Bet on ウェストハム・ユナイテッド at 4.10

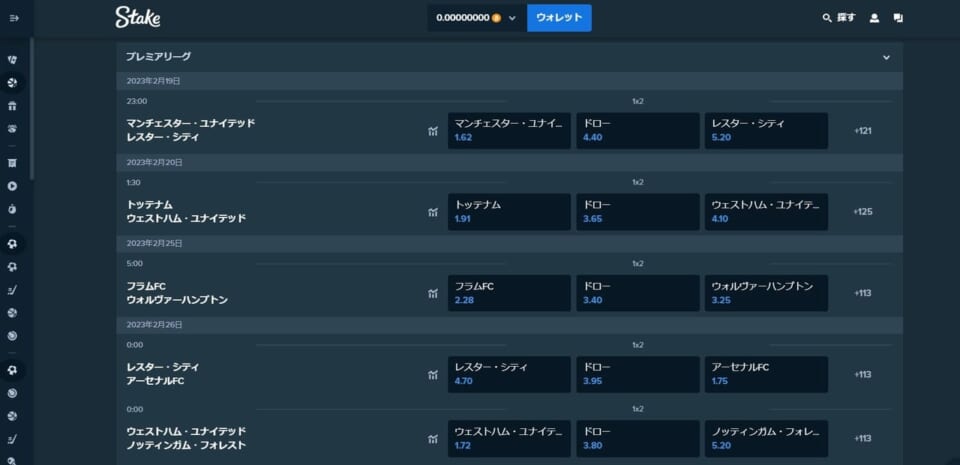point(767,212)
